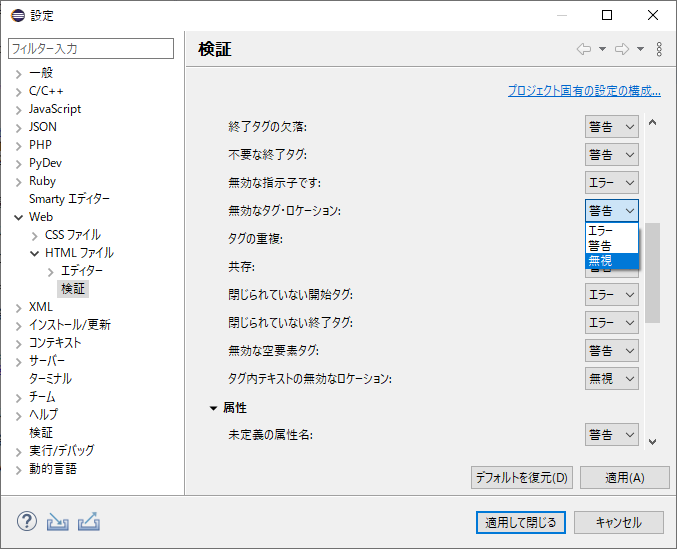Open help with the question mark icon
Image resolution: width=677 pixels, height=549 pixels.
27,521
